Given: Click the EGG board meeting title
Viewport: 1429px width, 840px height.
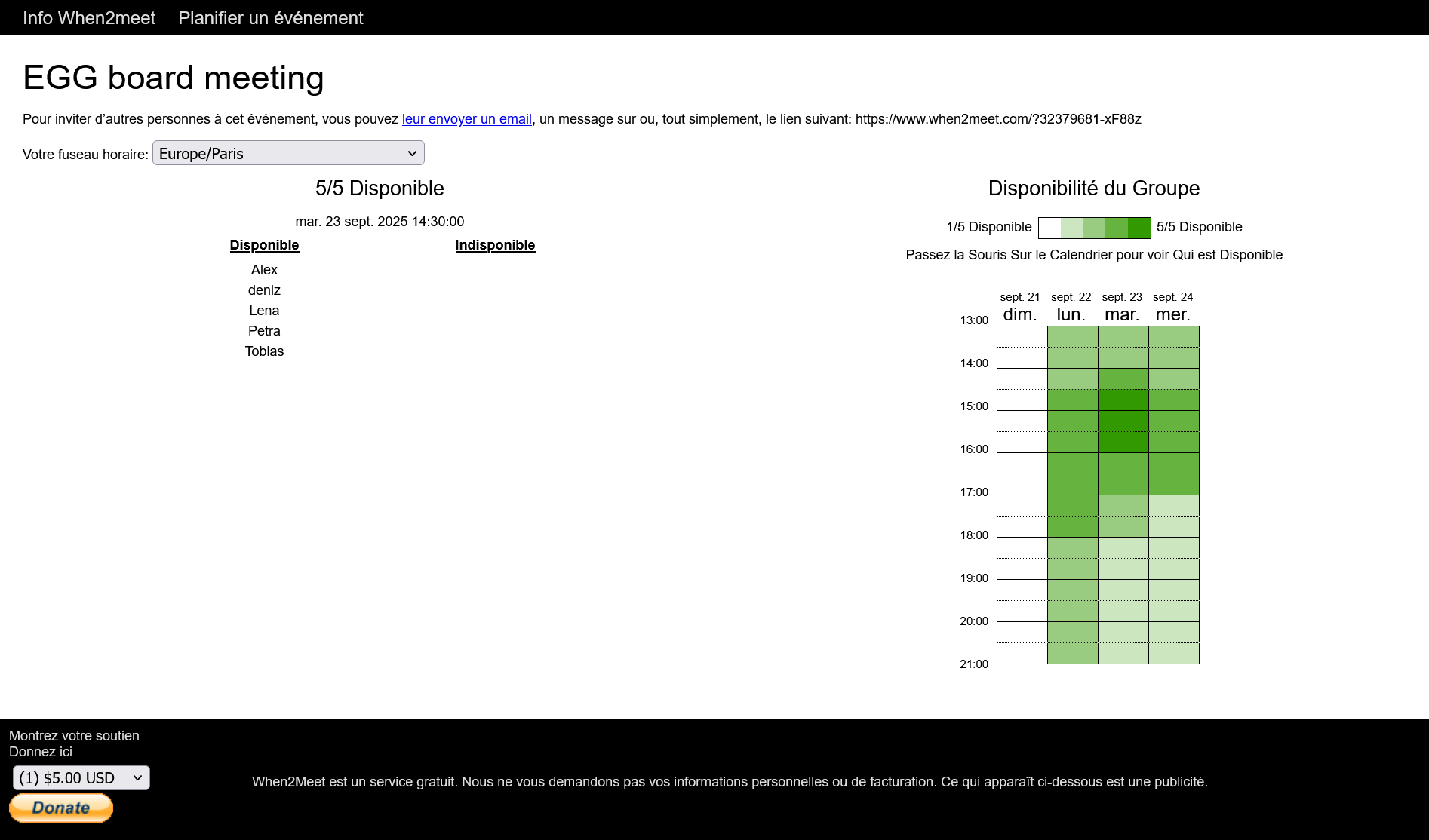Looking at the screenshot, I should [174, 78].
